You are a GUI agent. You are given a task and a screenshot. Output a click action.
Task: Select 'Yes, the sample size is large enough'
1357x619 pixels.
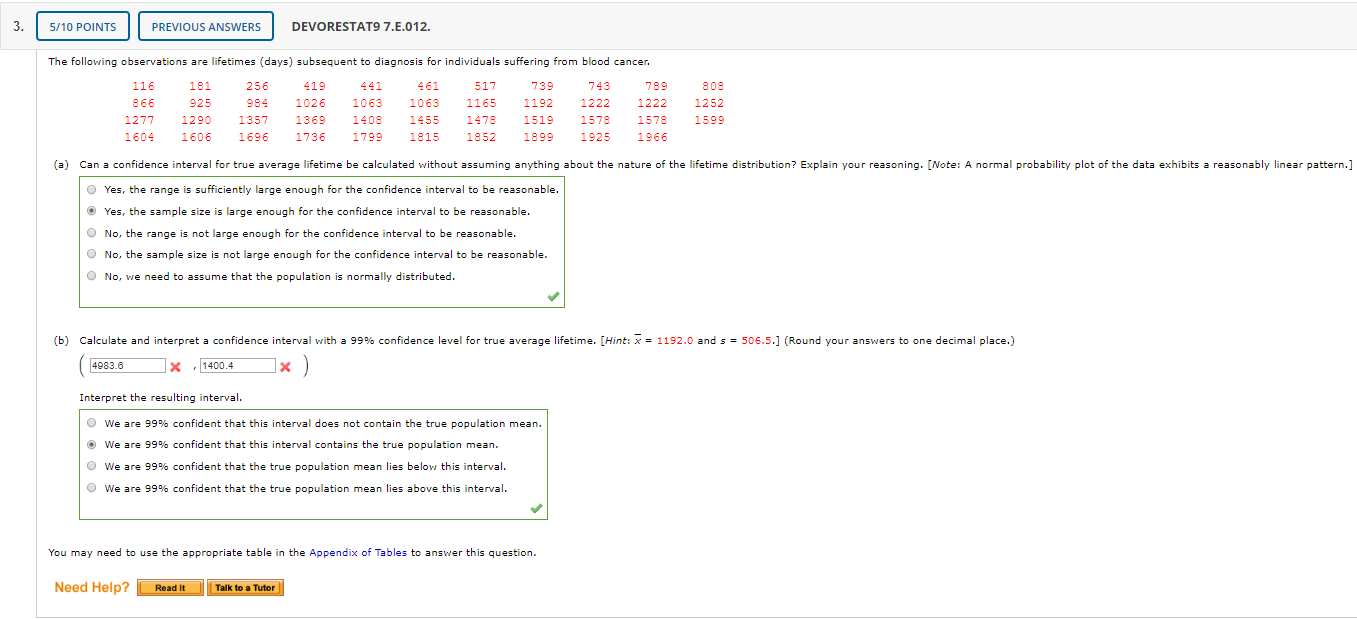tap(91, 211)
